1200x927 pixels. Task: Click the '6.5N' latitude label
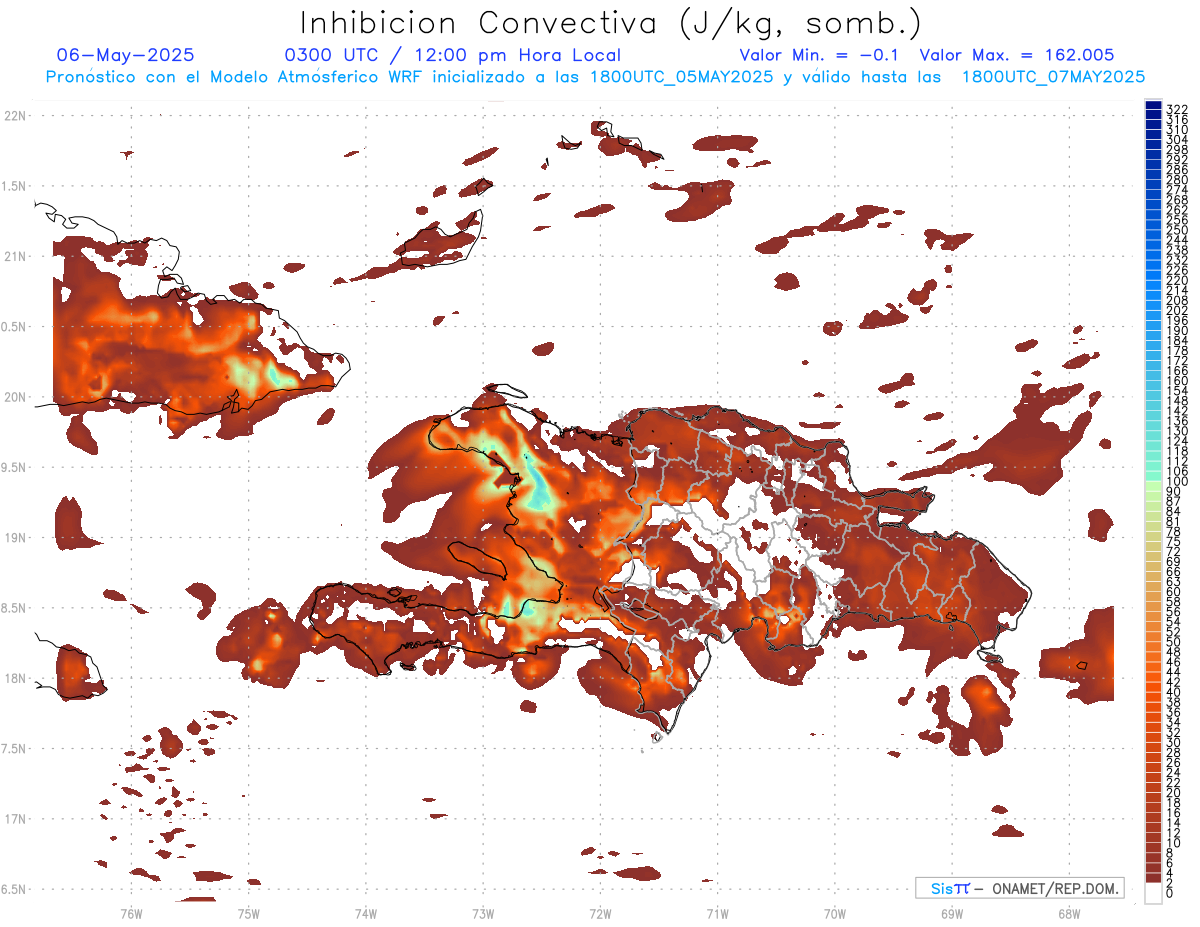pos(15,889)
